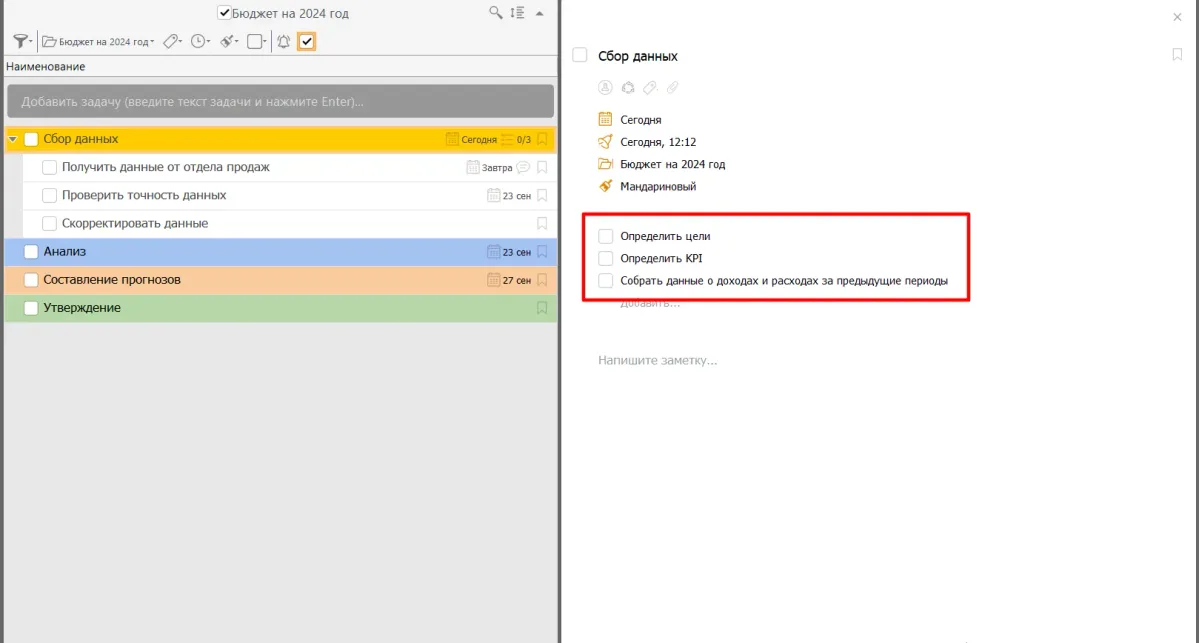Click the Наименование column header
The image size is (1199, 643).
click(x=46, y=67)
